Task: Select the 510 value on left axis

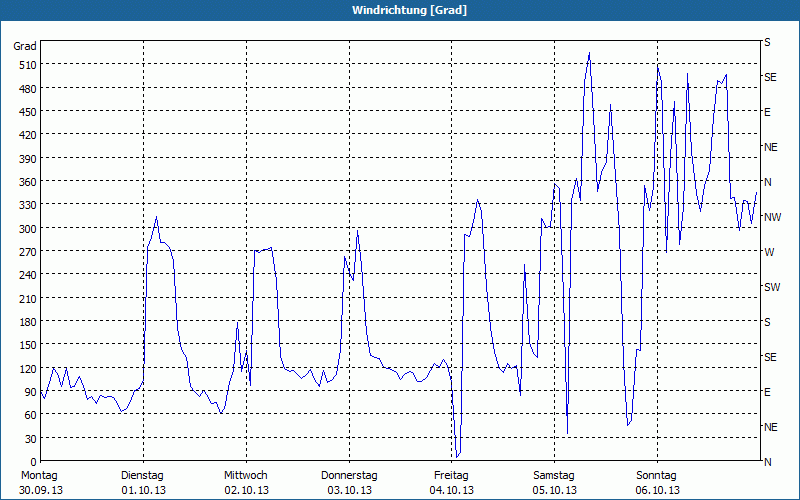Action: pos(28,65)
